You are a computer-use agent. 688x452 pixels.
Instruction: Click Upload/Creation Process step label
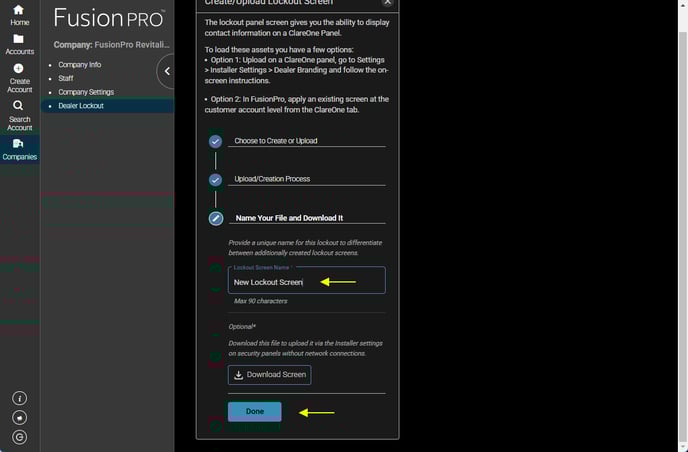[x=272, y=179]
